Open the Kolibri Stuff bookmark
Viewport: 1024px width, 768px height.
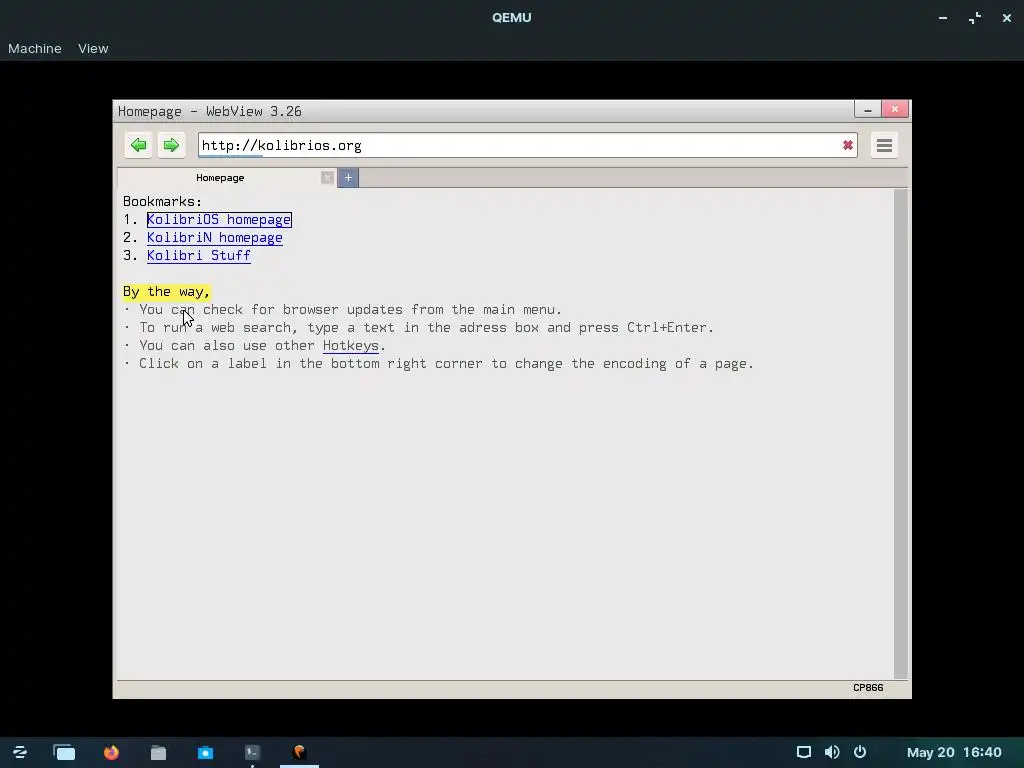click(x=199, y=255)
